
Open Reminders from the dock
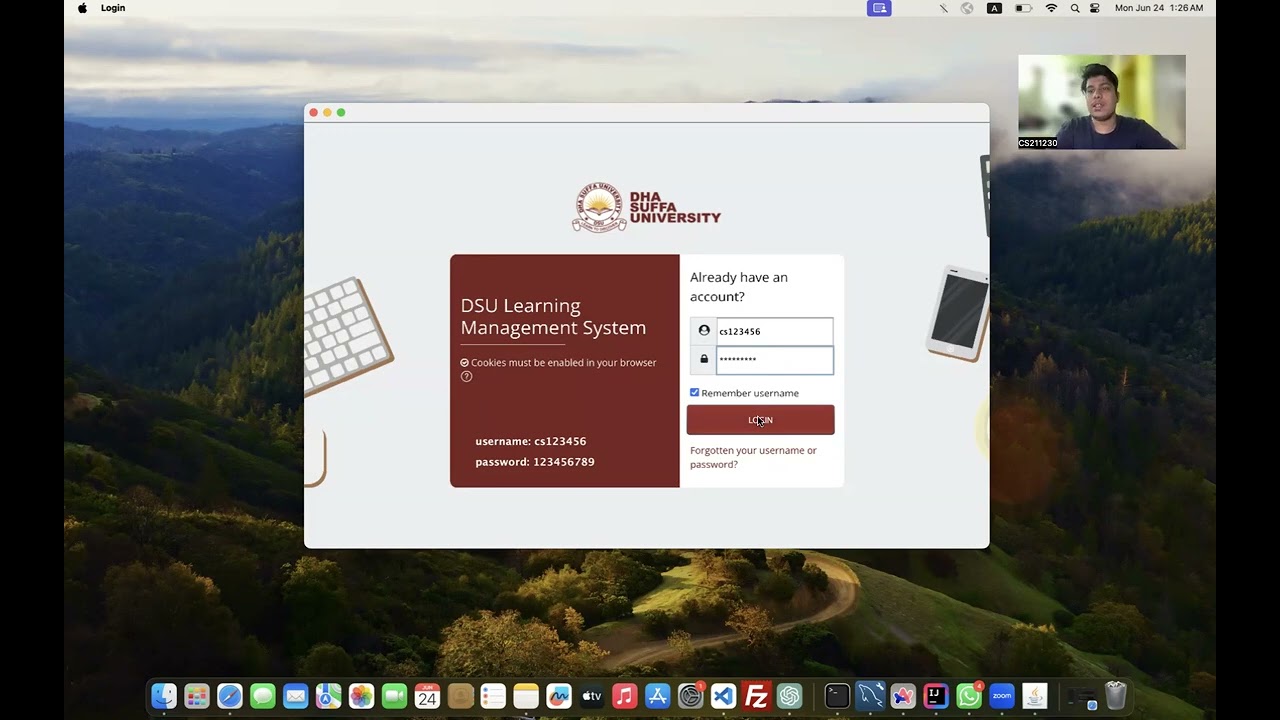click(x=493, y=696)
